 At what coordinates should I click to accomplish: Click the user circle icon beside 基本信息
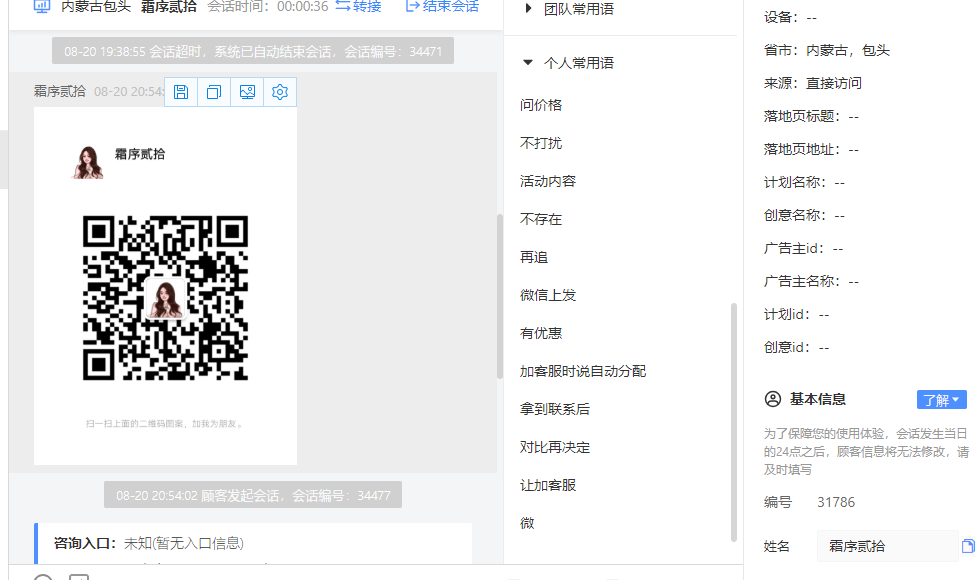pos(773,399)
